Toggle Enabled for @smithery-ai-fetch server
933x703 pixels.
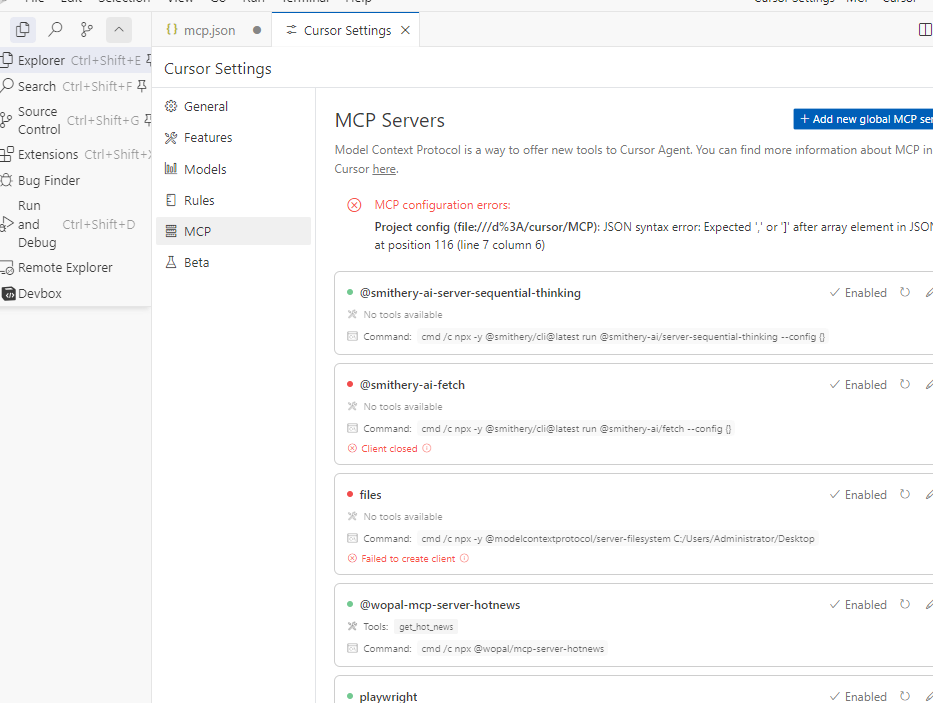tap(858, 385)
